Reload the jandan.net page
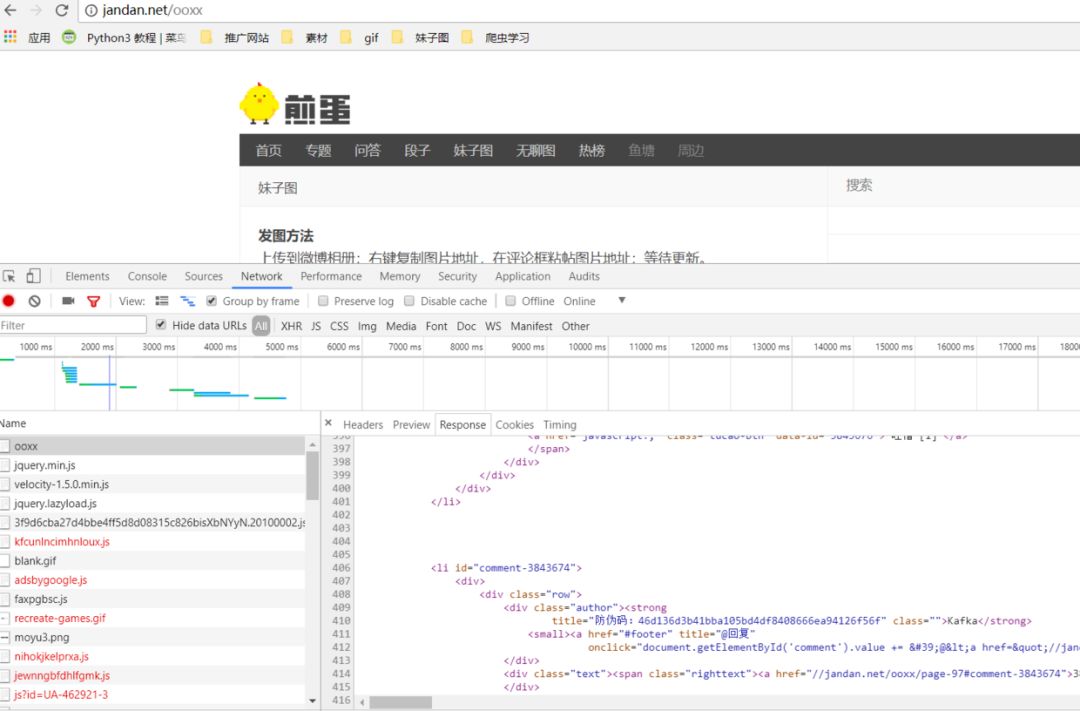 pyautogui.click(x=62, y=10)
